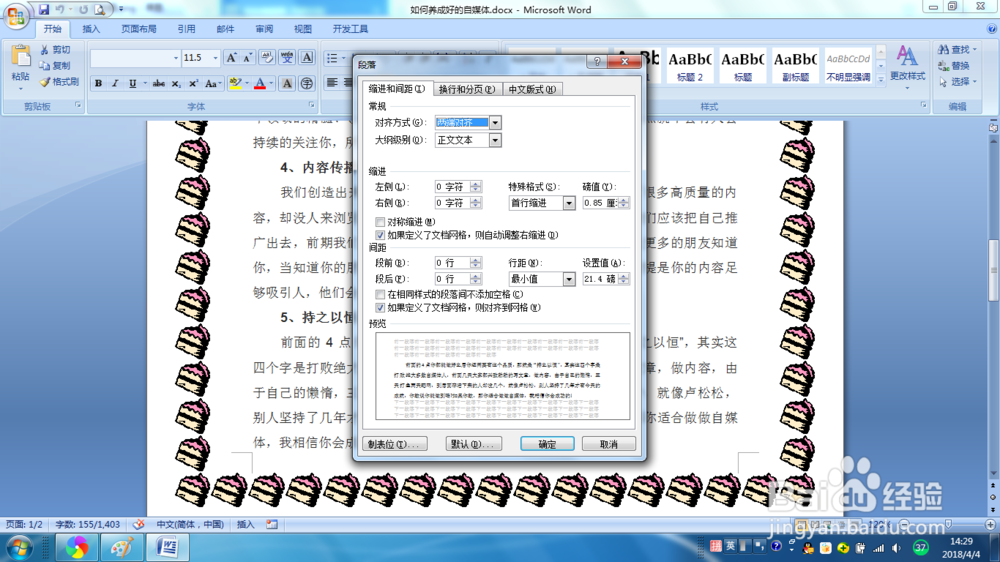Image resolution: width=1000 pixels, height=562 pixels.
Task: Open the font size dropdown
Action: [215, 58]
